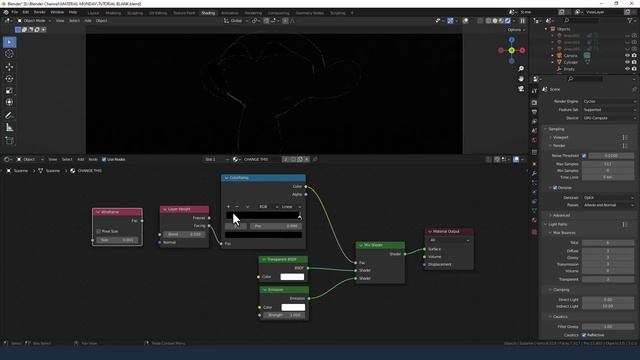Viewport: 640px width, 360px height.
Task: Click the viewport pan hand icon
Action: (521, 78)
